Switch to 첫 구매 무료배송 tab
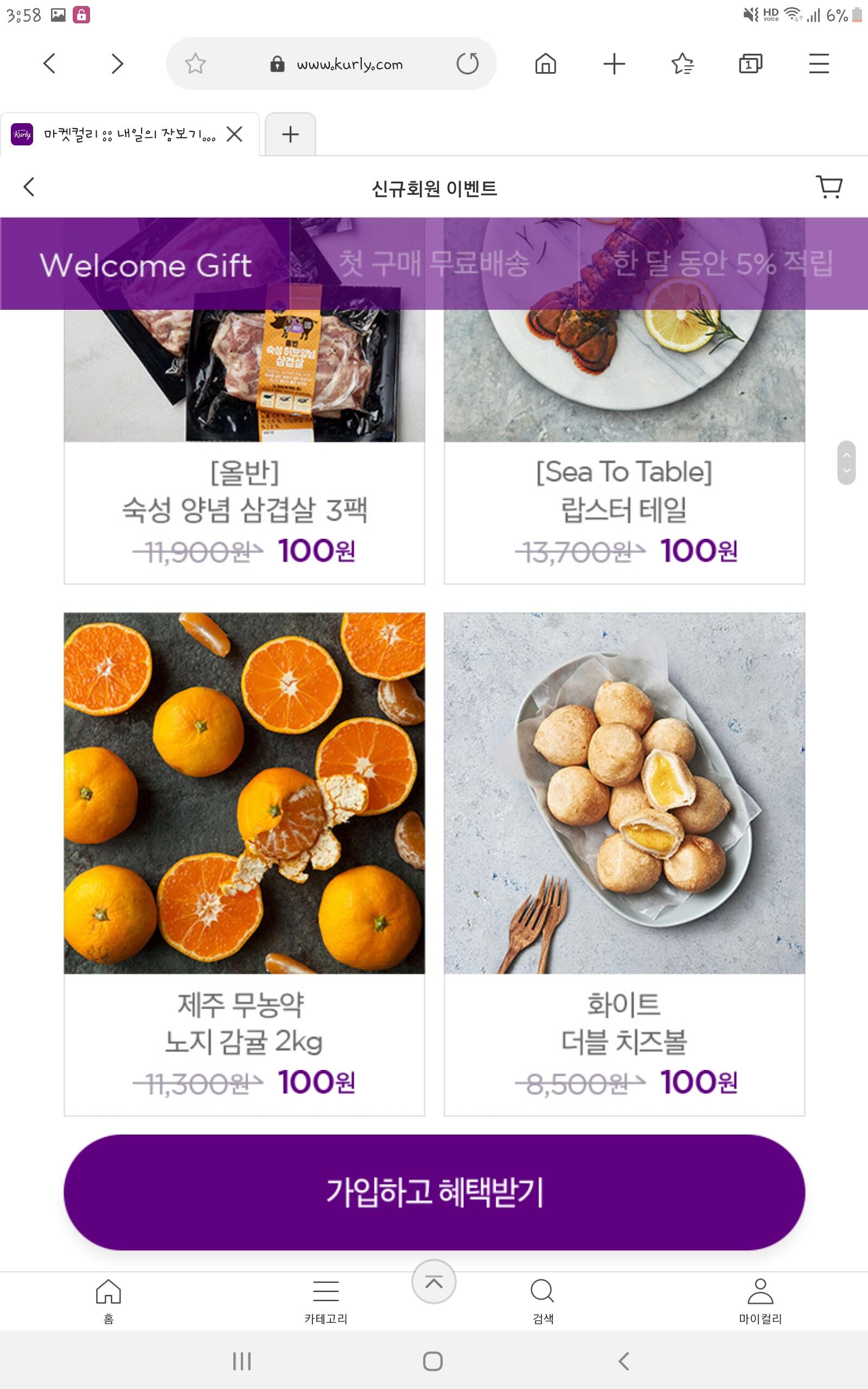Image resolution: width=868 pixels, height=1389 pixels. (433, 264)
